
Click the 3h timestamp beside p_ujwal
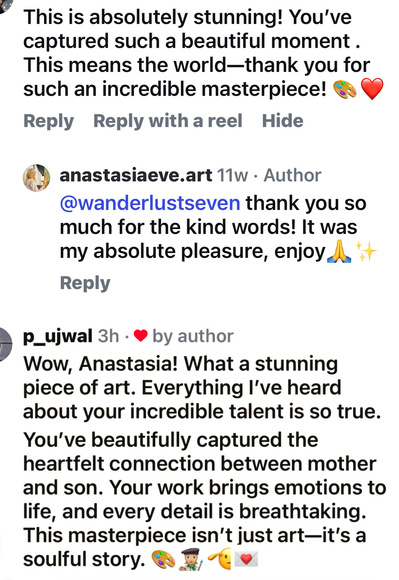point(108,336)
